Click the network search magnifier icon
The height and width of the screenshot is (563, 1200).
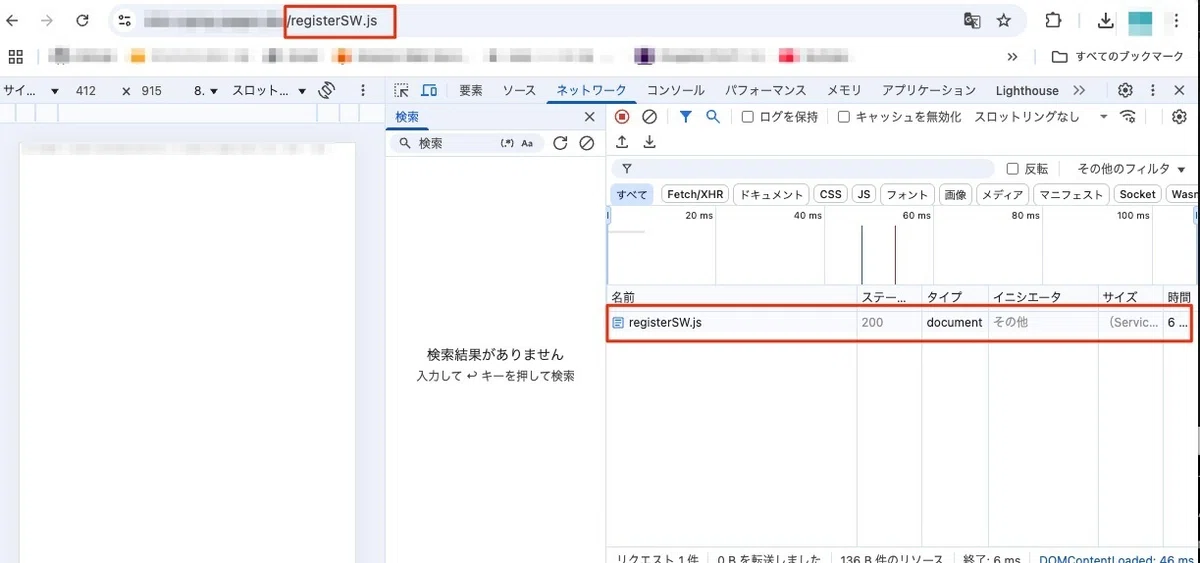(x=713, y=117)
